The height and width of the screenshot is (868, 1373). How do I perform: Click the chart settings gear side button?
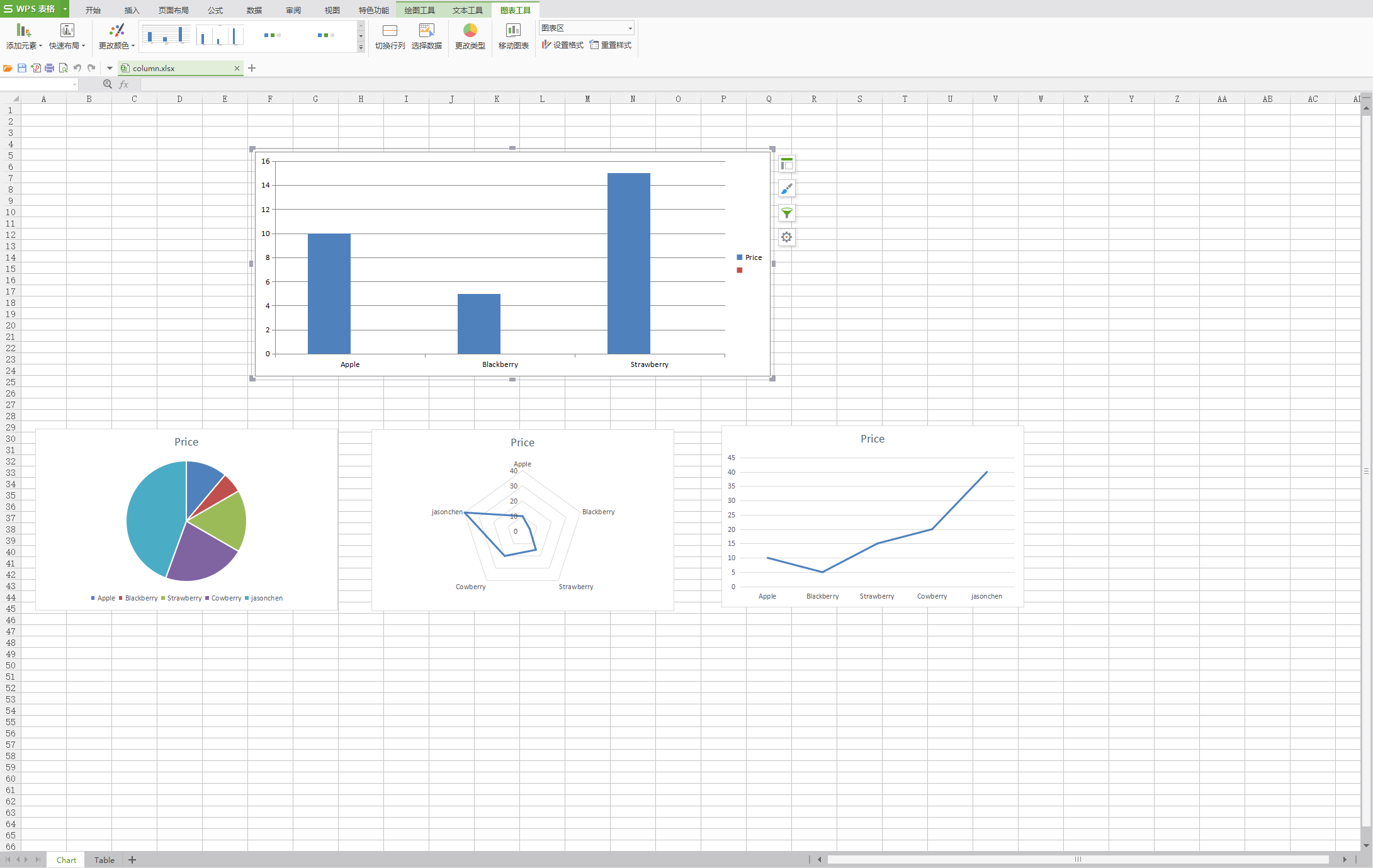click(x=786, y=237)
